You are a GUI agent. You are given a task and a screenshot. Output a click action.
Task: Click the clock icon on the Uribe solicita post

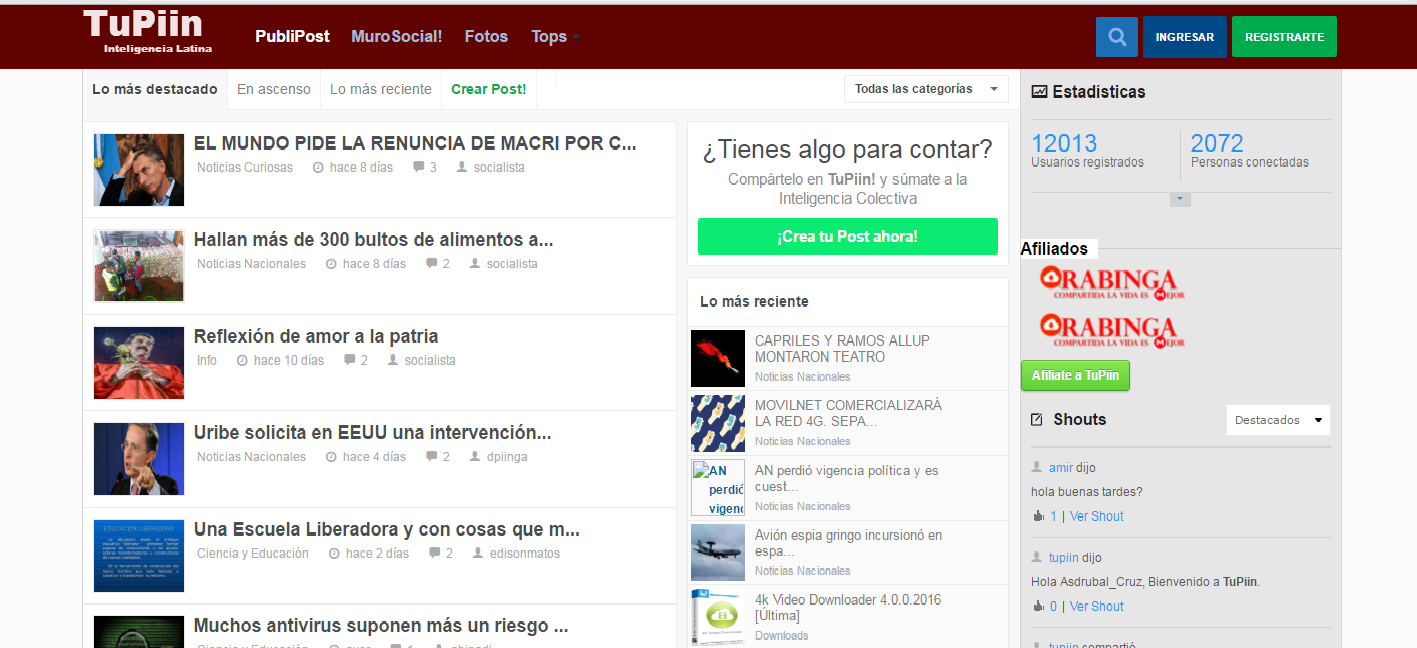click(331, 457)
